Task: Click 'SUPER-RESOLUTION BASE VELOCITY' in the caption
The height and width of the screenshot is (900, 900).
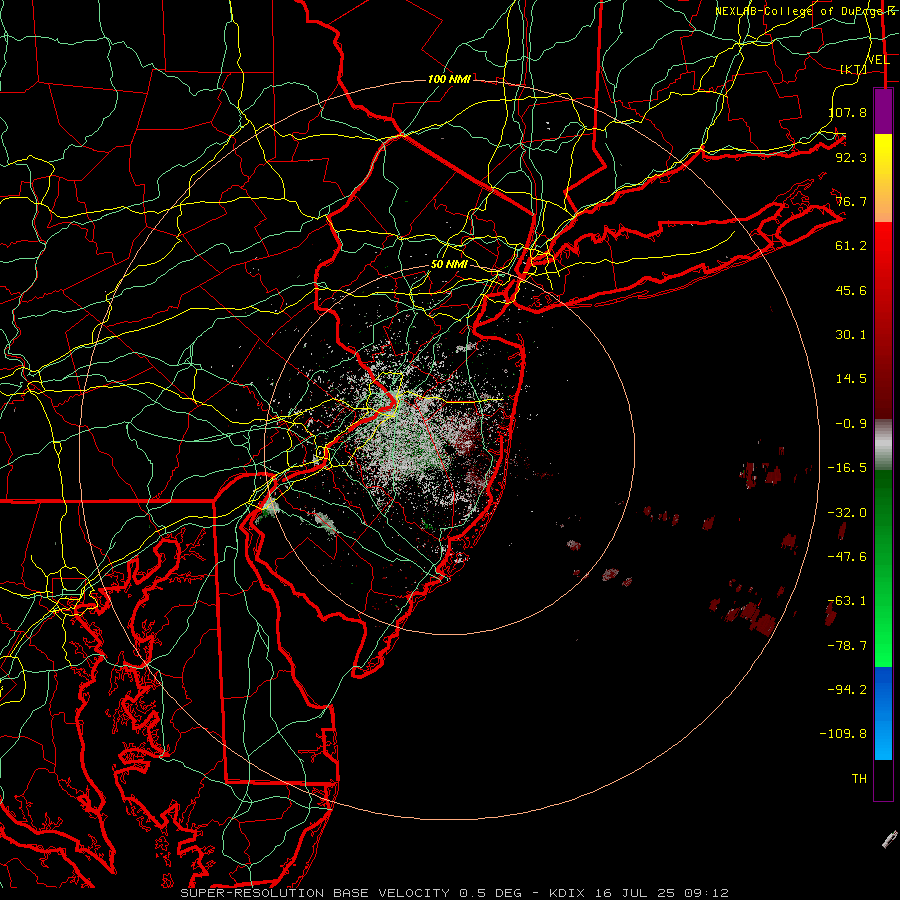Action: coord(315,893)
